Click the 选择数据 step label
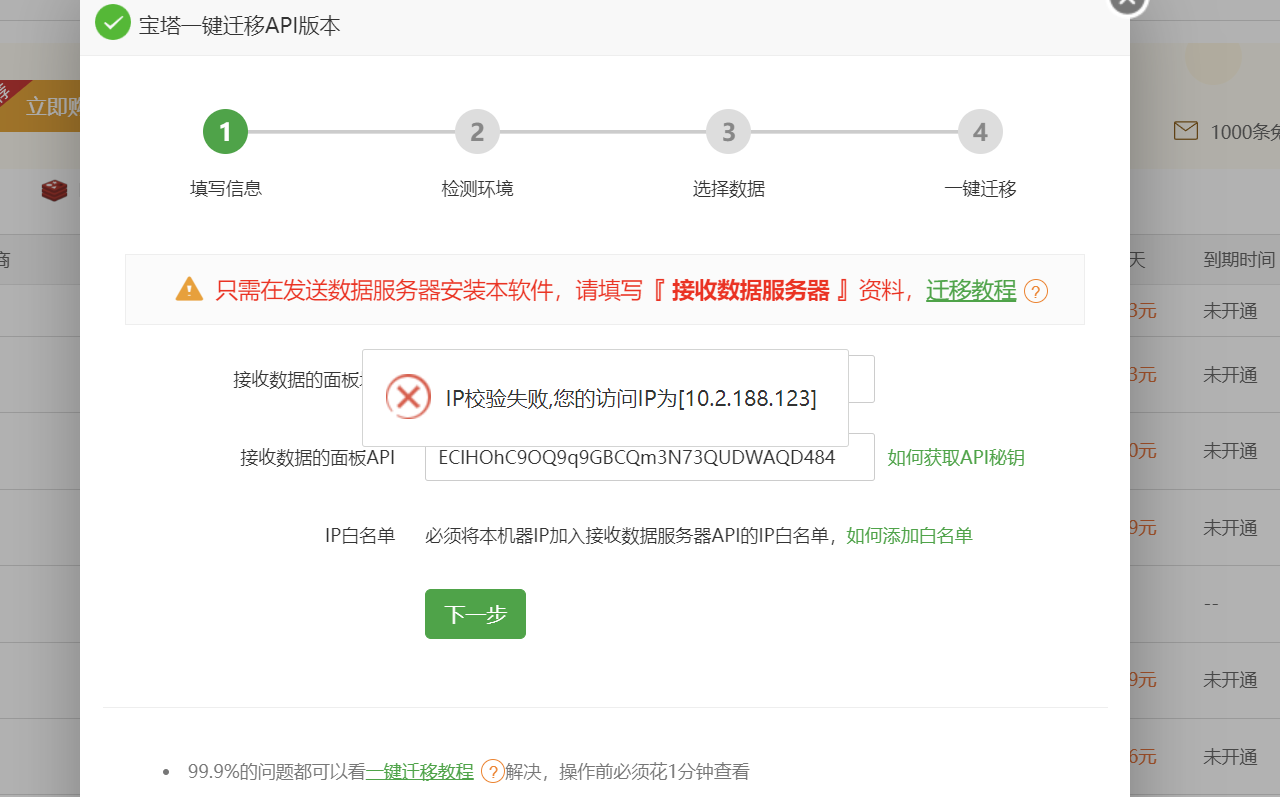The image size is (1280, 797). pos(729,188)
